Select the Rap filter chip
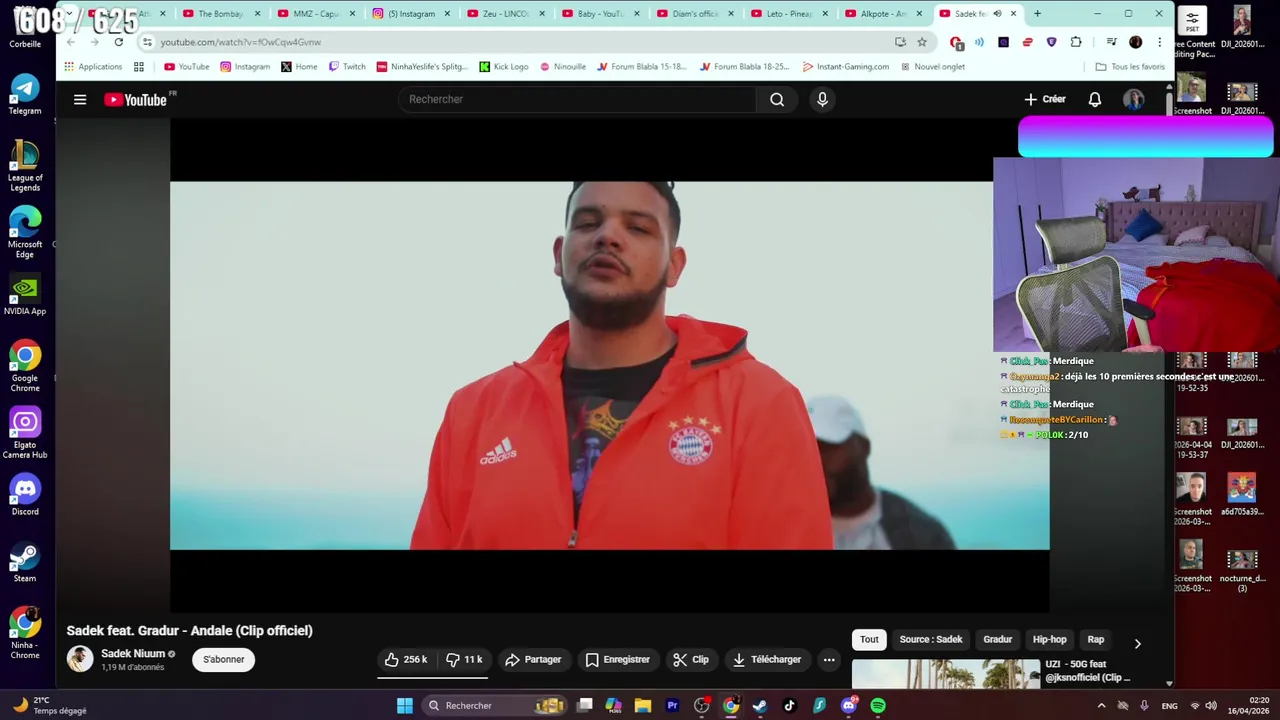The width and height of the screenshot is (1280, 720). click(x=1096, y=639)
